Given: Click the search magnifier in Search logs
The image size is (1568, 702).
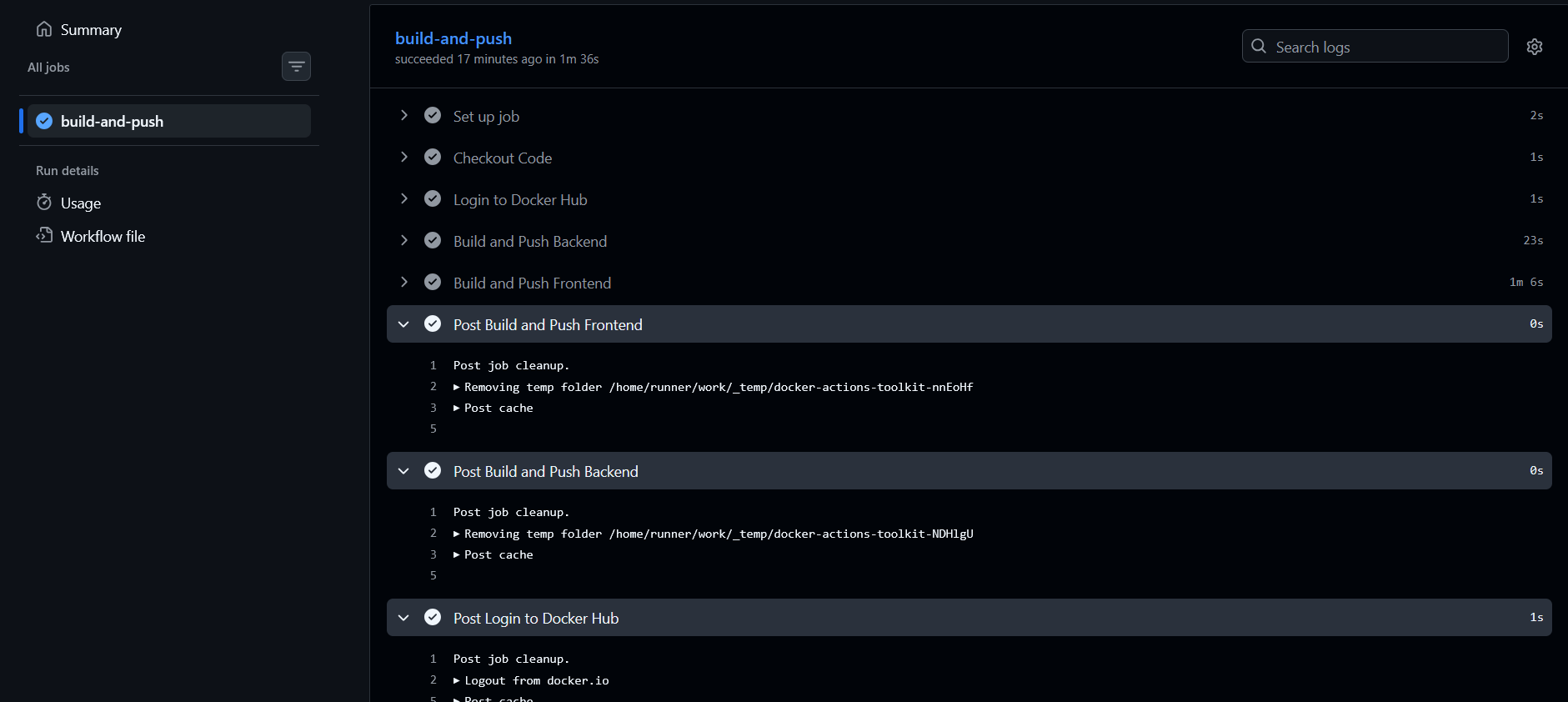Looking at the screenshot, I should [1260, 47].
